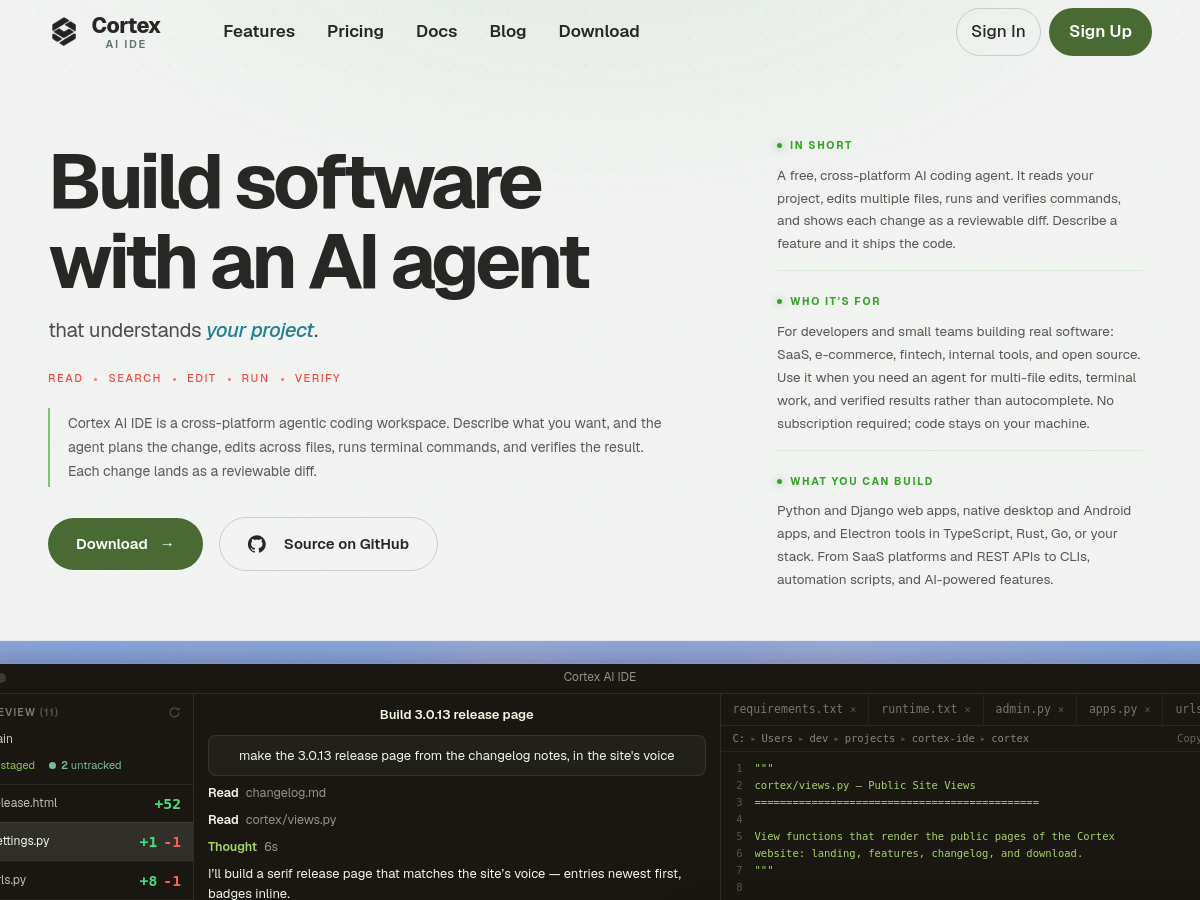Select the settings.py changed file row
Image resolution: width=1200 pixels, height=900 pixels.
(96, 842)
